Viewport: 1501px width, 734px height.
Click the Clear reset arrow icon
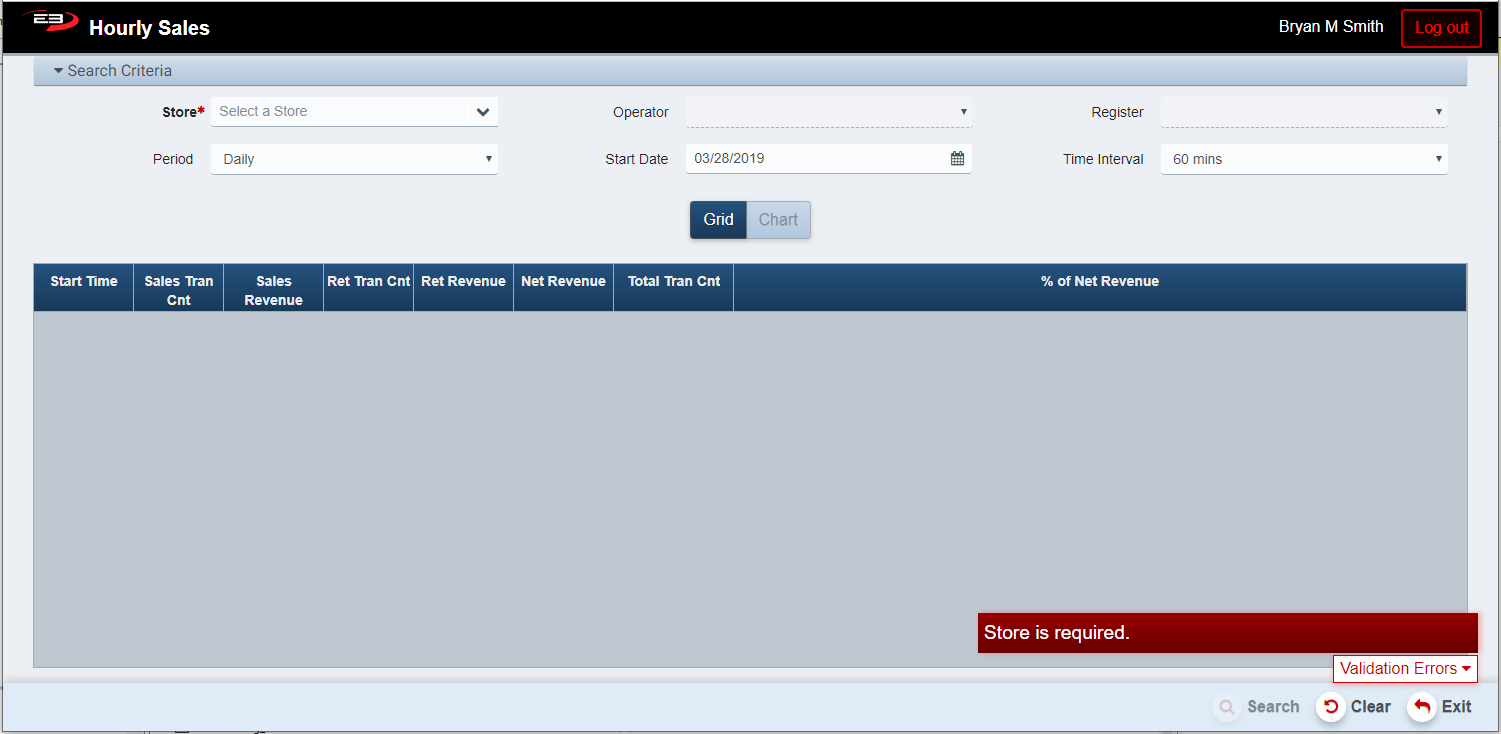pos(1330,707)
